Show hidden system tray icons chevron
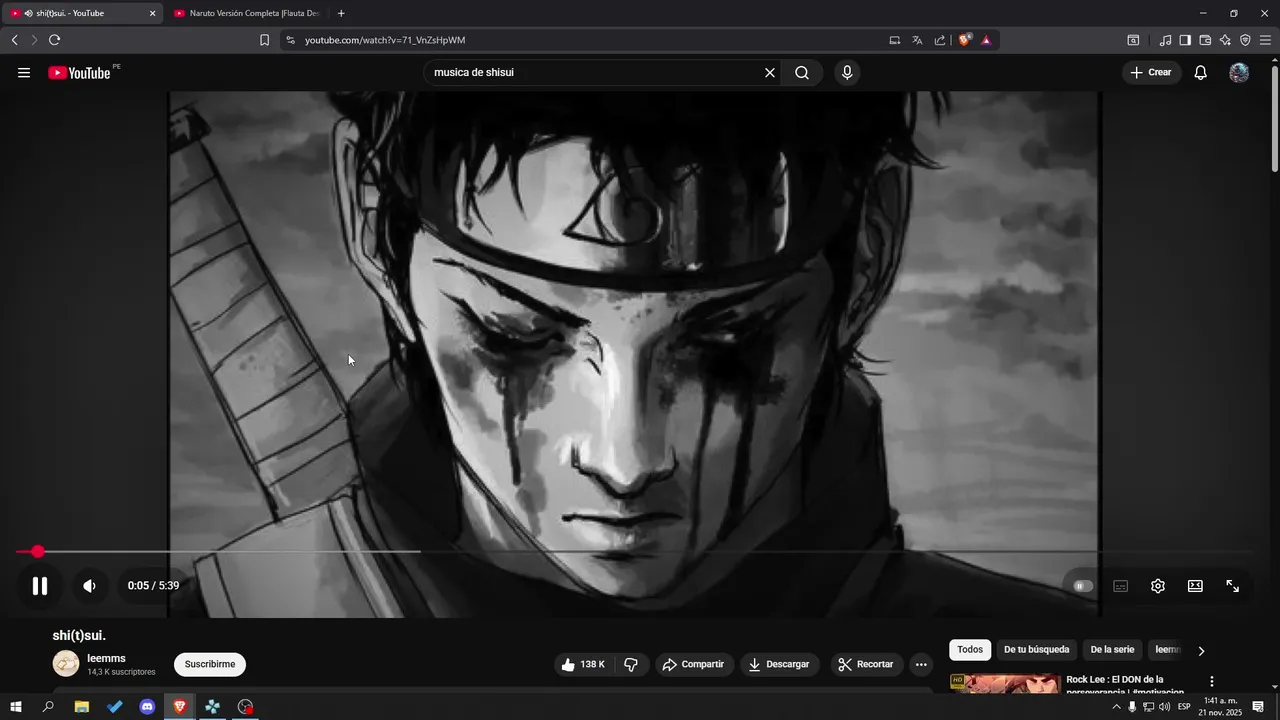Viewport: 1280px width, 720px height. click(1116, 707)
